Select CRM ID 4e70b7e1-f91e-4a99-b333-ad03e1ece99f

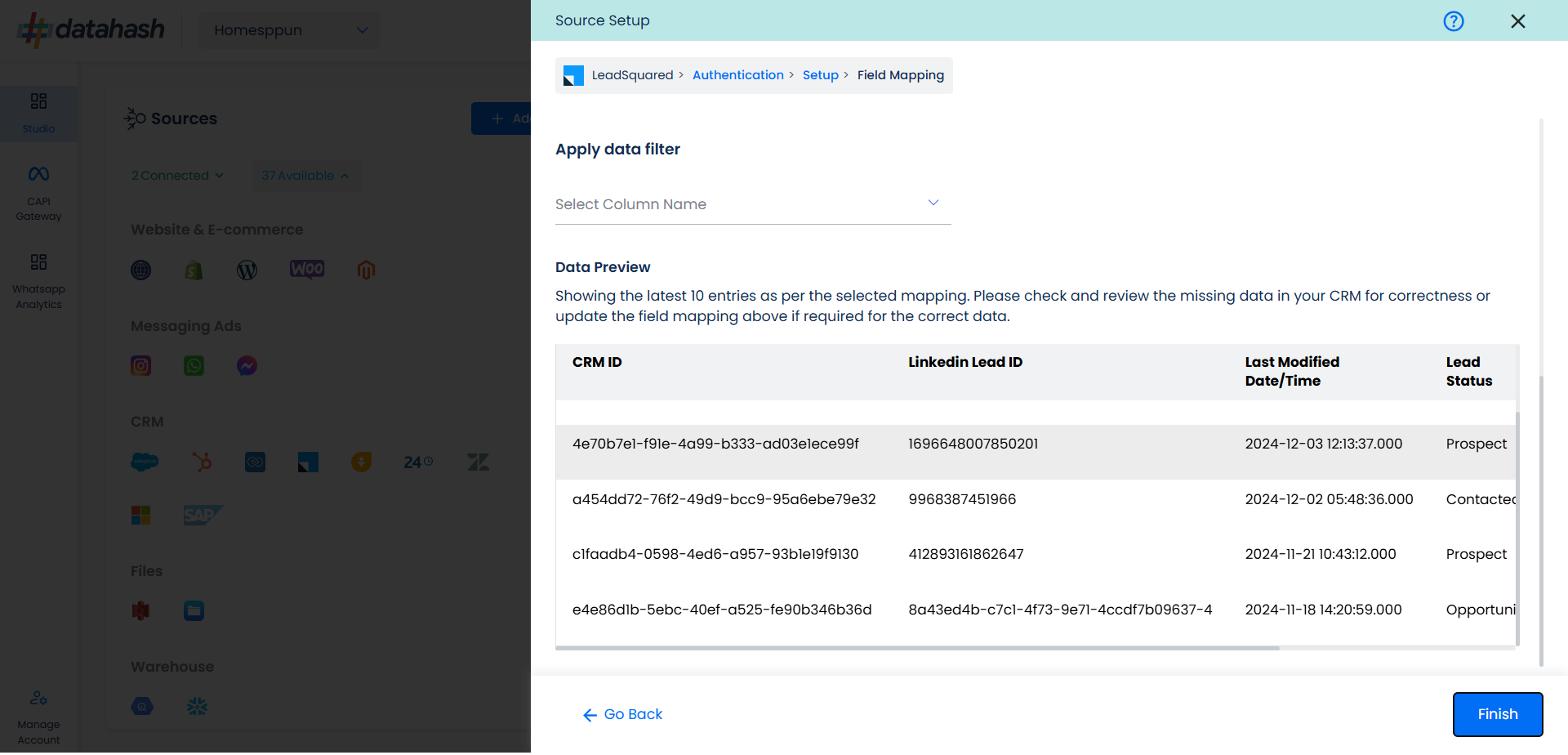(715, 445)
